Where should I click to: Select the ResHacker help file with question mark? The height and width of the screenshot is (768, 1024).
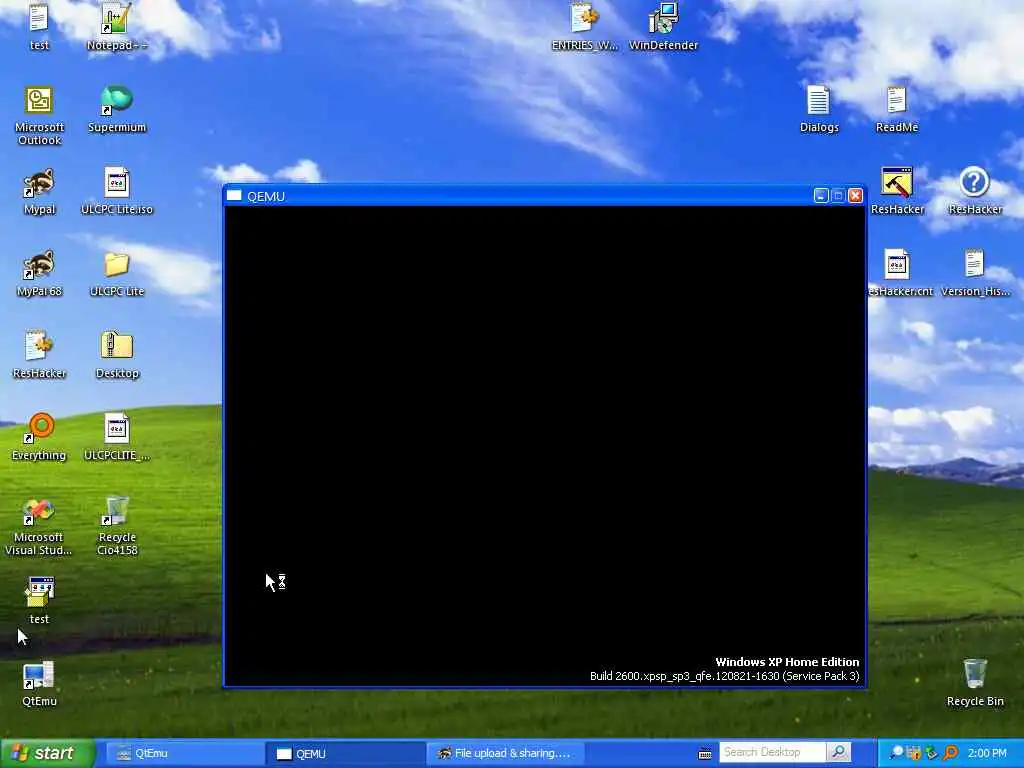click(x=974, y=191)
